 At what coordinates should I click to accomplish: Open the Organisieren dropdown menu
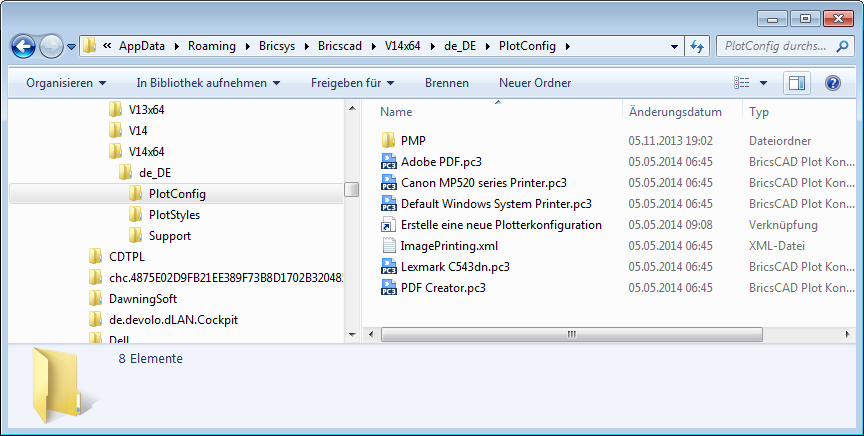pyautogui.click(x=66, y=83)
